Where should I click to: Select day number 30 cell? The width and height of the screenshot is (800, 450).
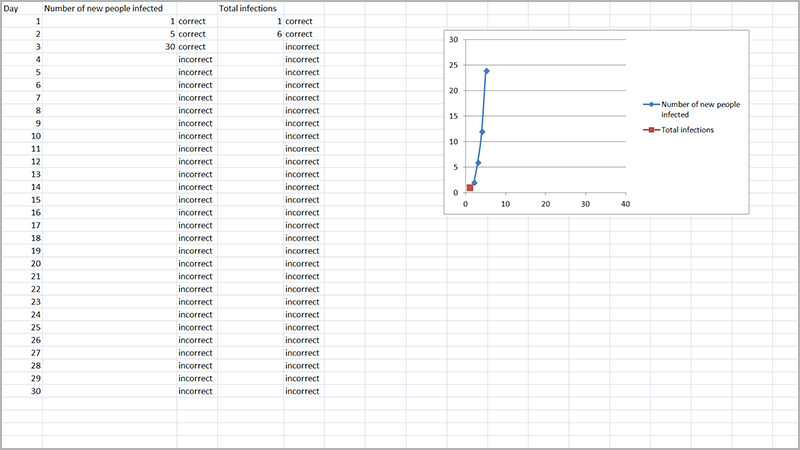(x=22, y=391)
